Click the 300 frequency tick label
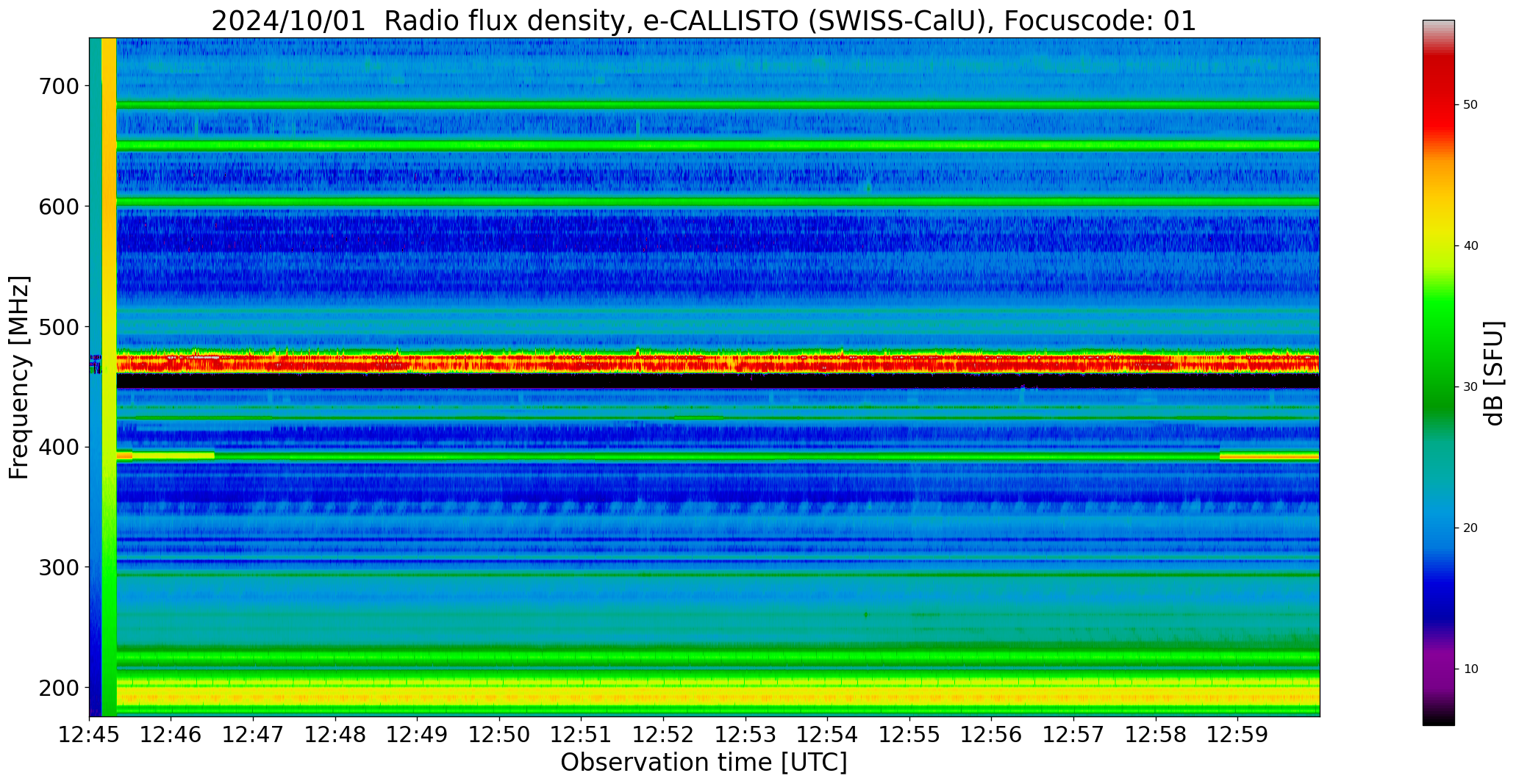The height and width of the screenshot is (784, 1516). point(59,567)
